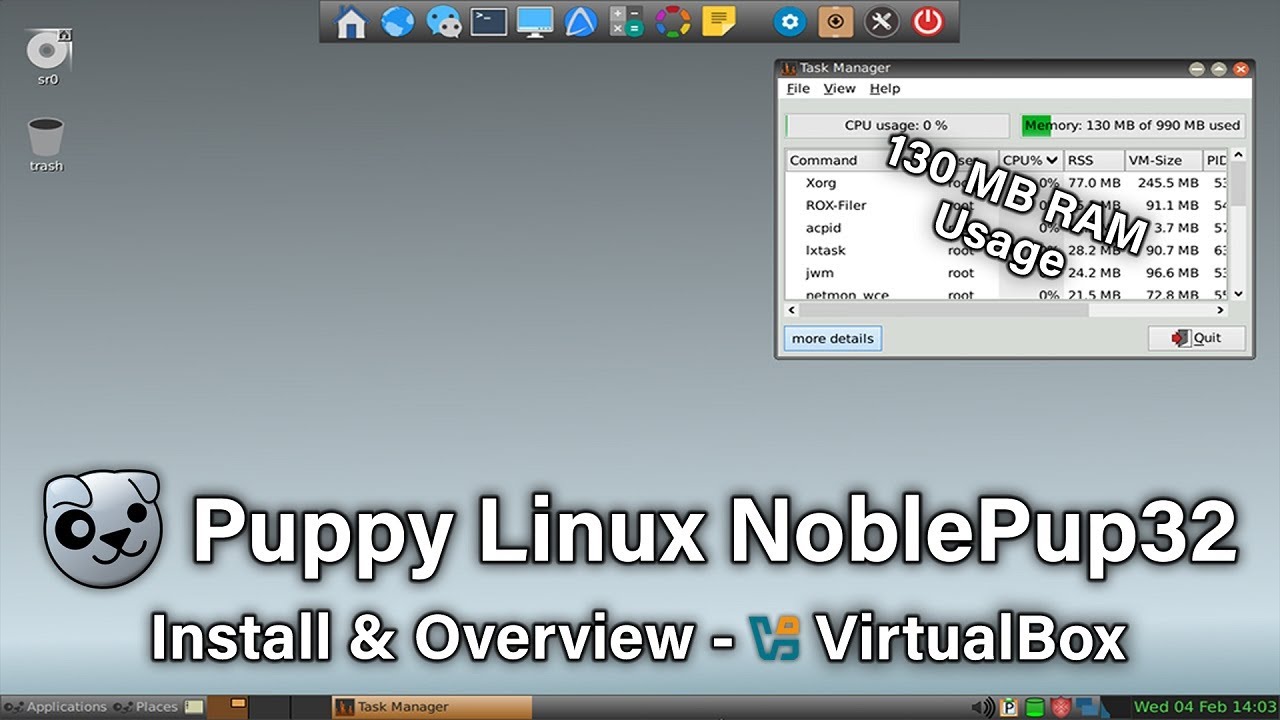The width and height of the screenshot is (1280, 720).
Task: Click the 24.2 MB RSS cell
Action: click(1094, 273)
